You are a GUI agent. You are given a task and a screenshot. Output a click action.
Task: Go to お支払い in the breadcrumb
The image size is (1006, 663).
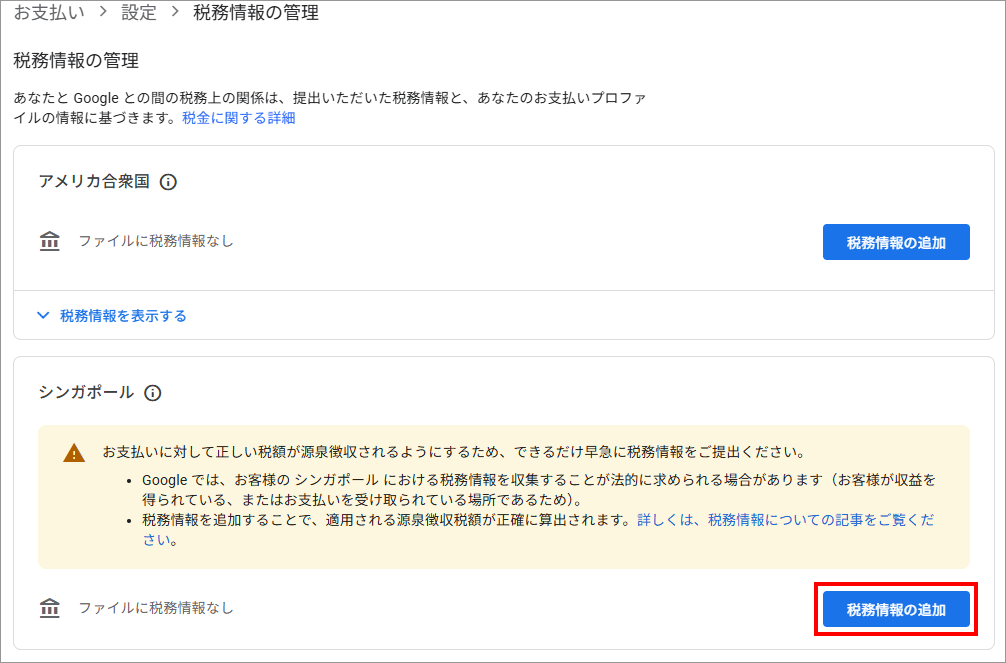click(48, 14)
